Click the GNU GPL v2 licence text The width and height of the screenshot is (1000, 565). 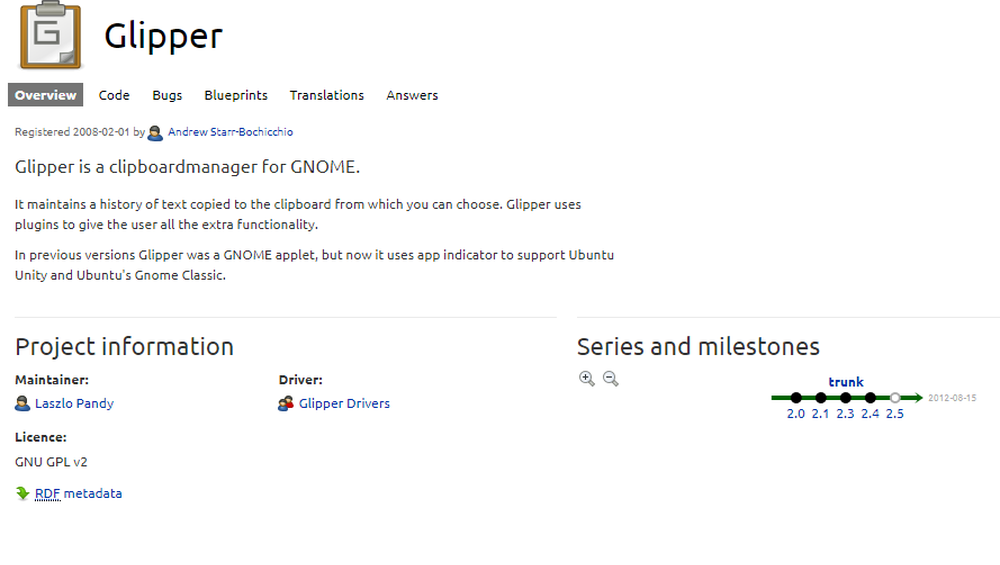[x=51, y=462]
